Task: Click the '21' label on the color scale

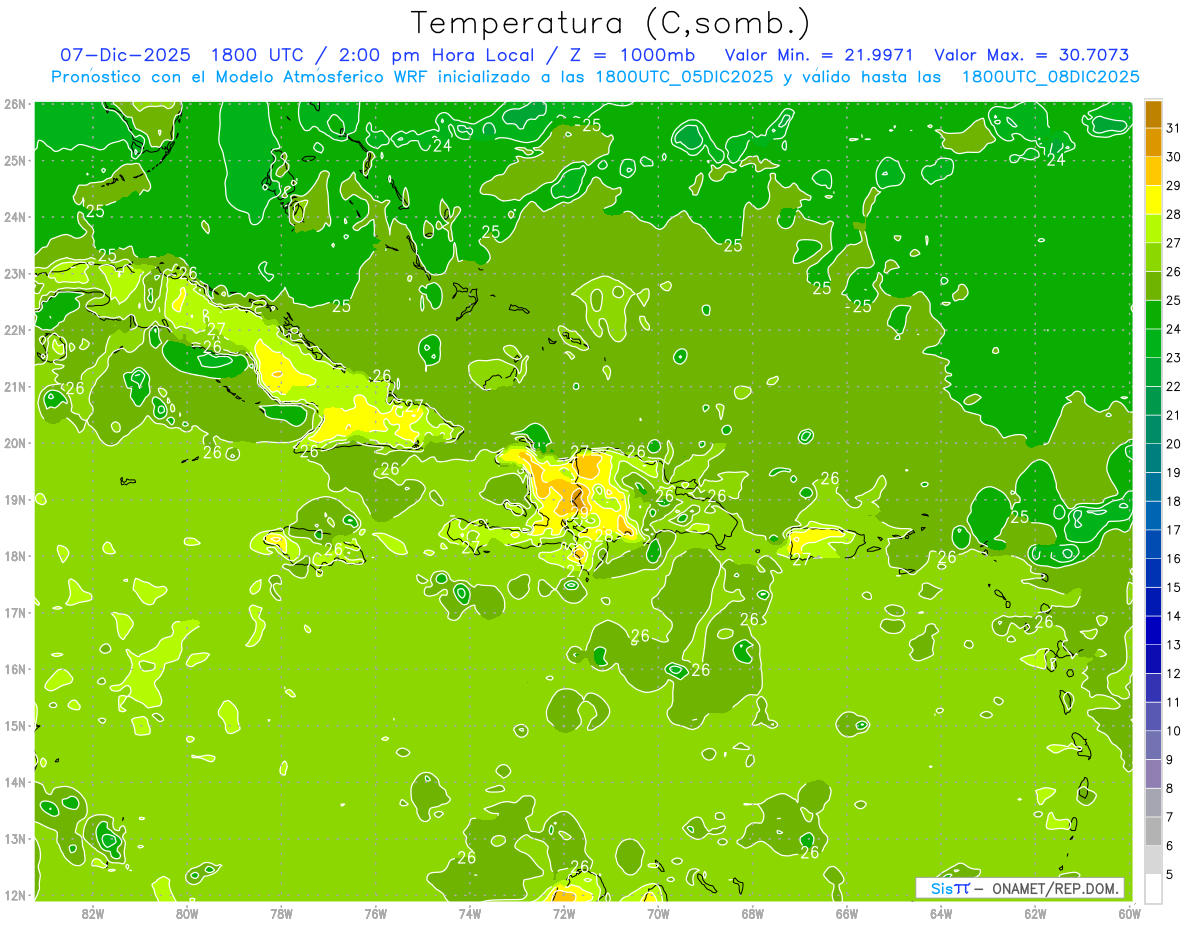Action: coord(1174,415)
